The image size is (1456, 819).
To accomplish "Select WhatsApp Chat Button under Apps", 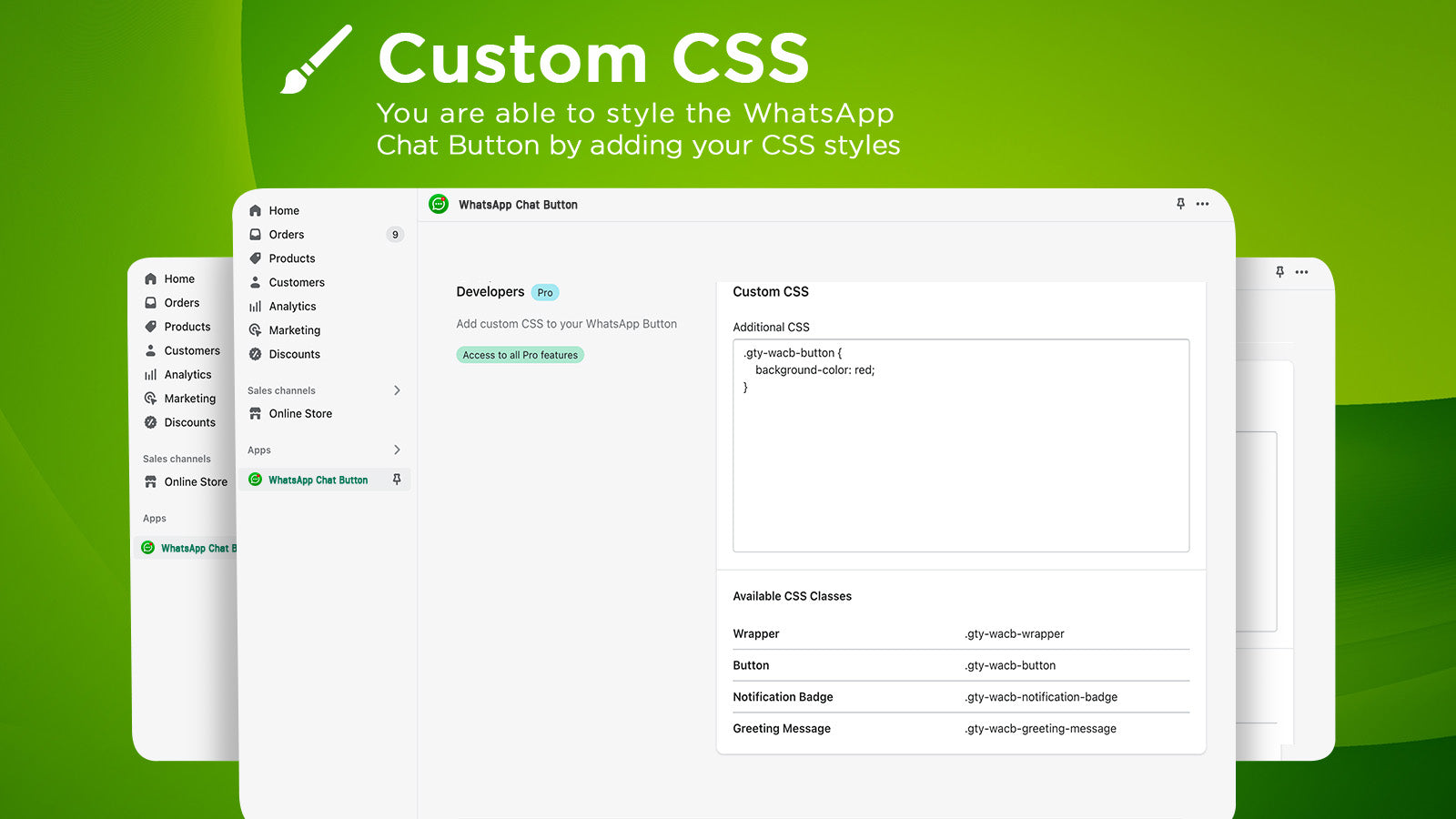I will 318,480.
